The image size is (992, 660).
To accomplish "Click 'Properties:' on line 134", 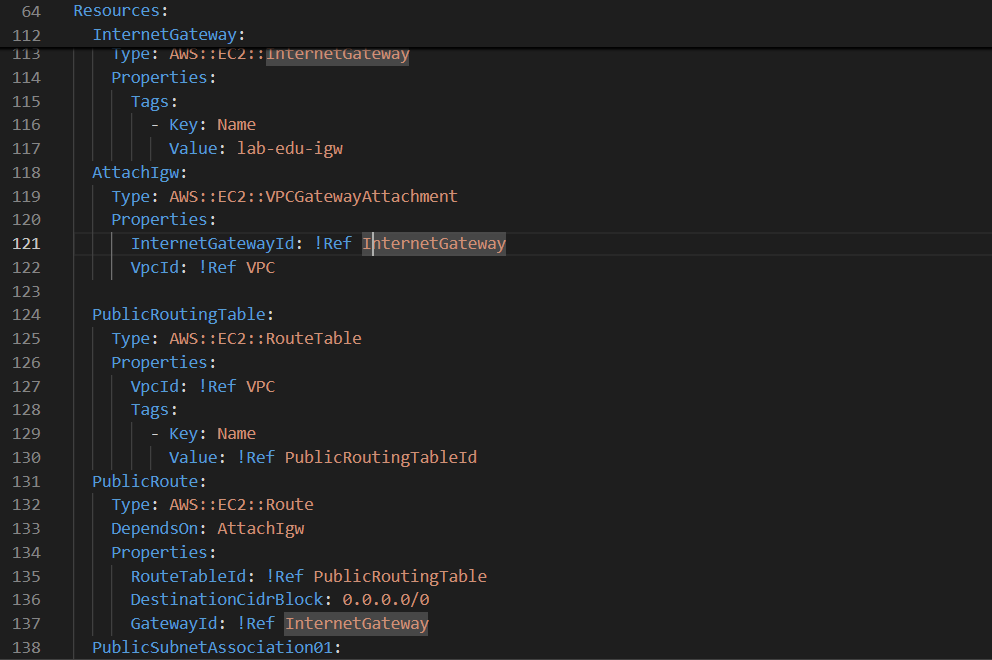I will pos(164,553).
